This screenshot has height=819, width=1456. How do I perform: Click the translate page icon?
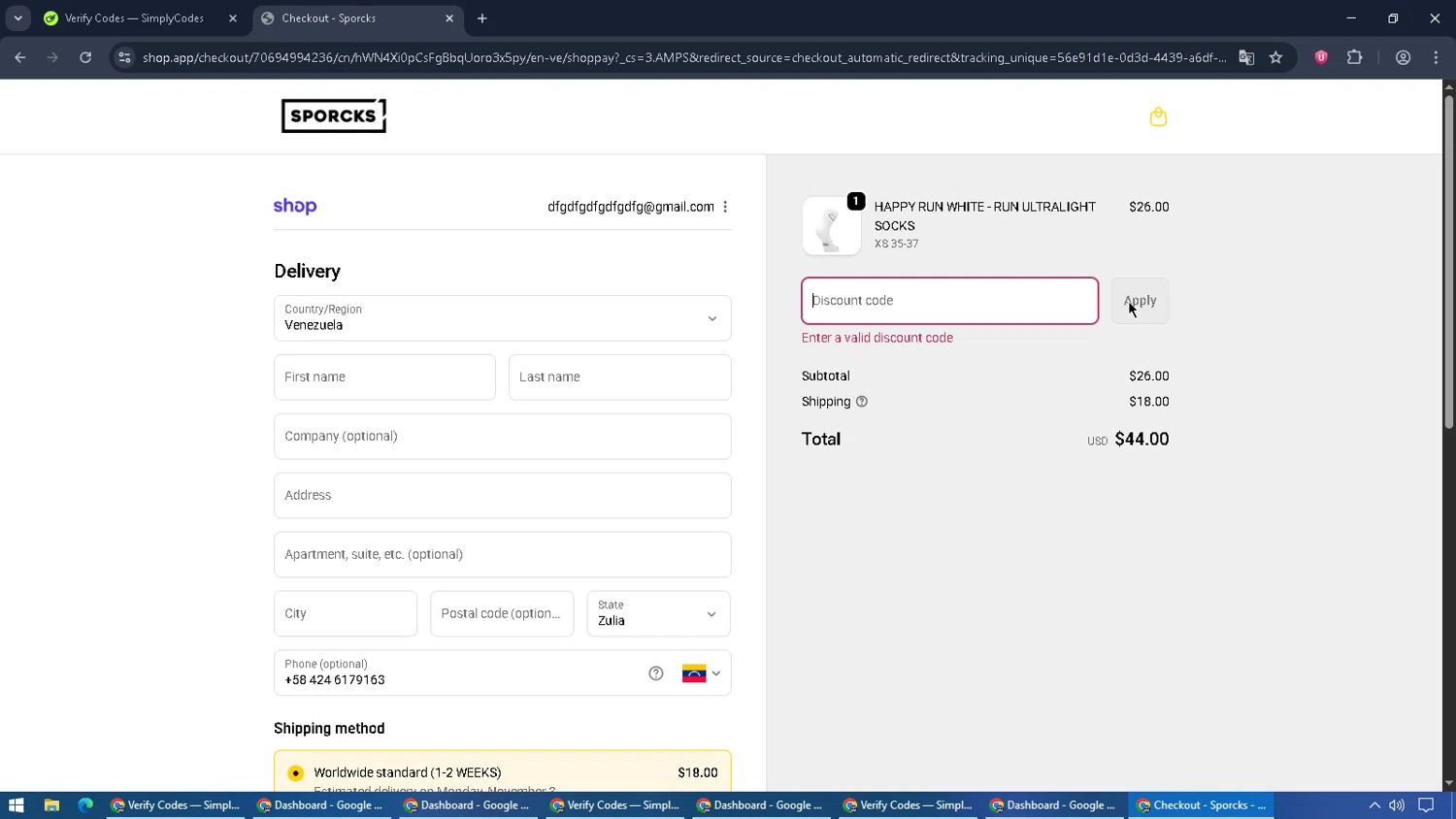click(1246, 58)
